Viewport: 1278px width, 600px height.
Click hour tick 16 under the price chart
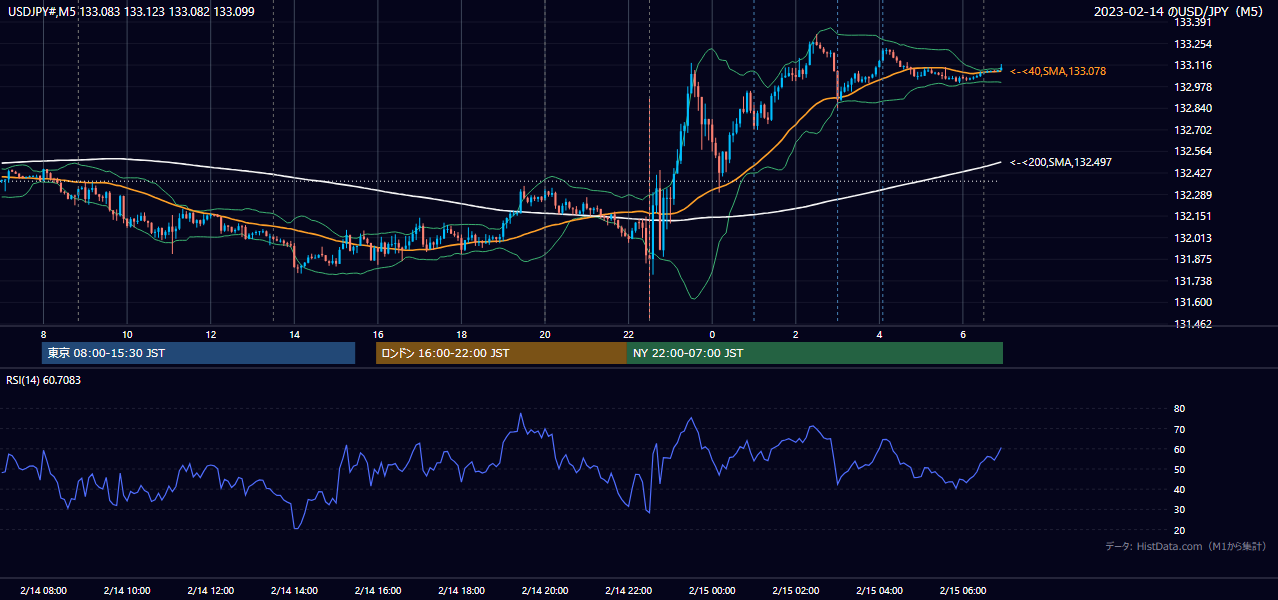coord(378,334)
